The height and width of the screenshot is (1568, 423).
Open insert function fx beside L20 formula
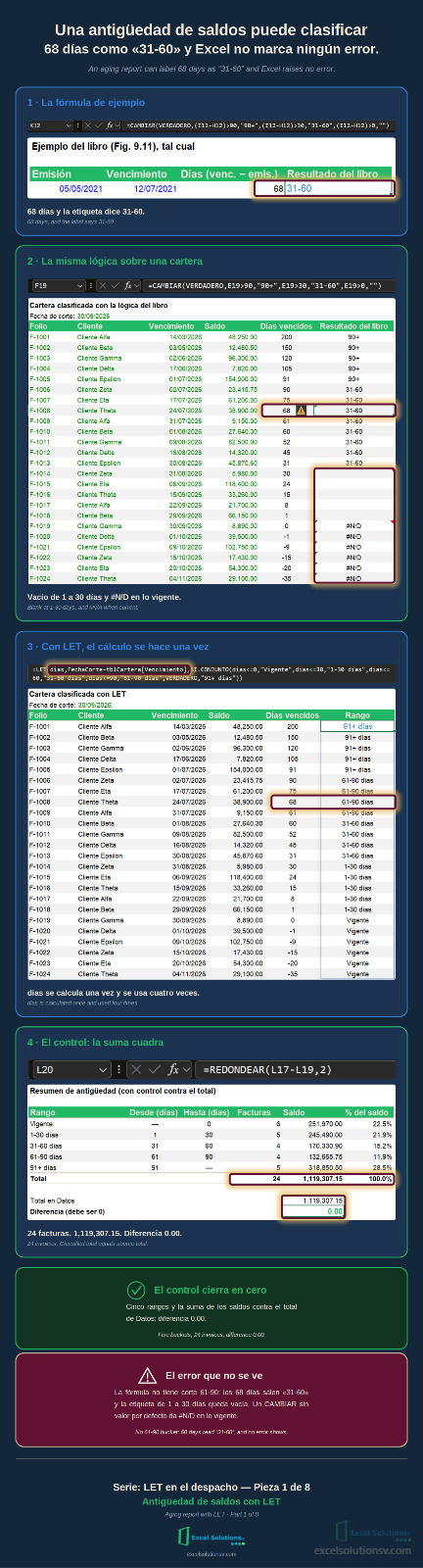coord(174,1070)
